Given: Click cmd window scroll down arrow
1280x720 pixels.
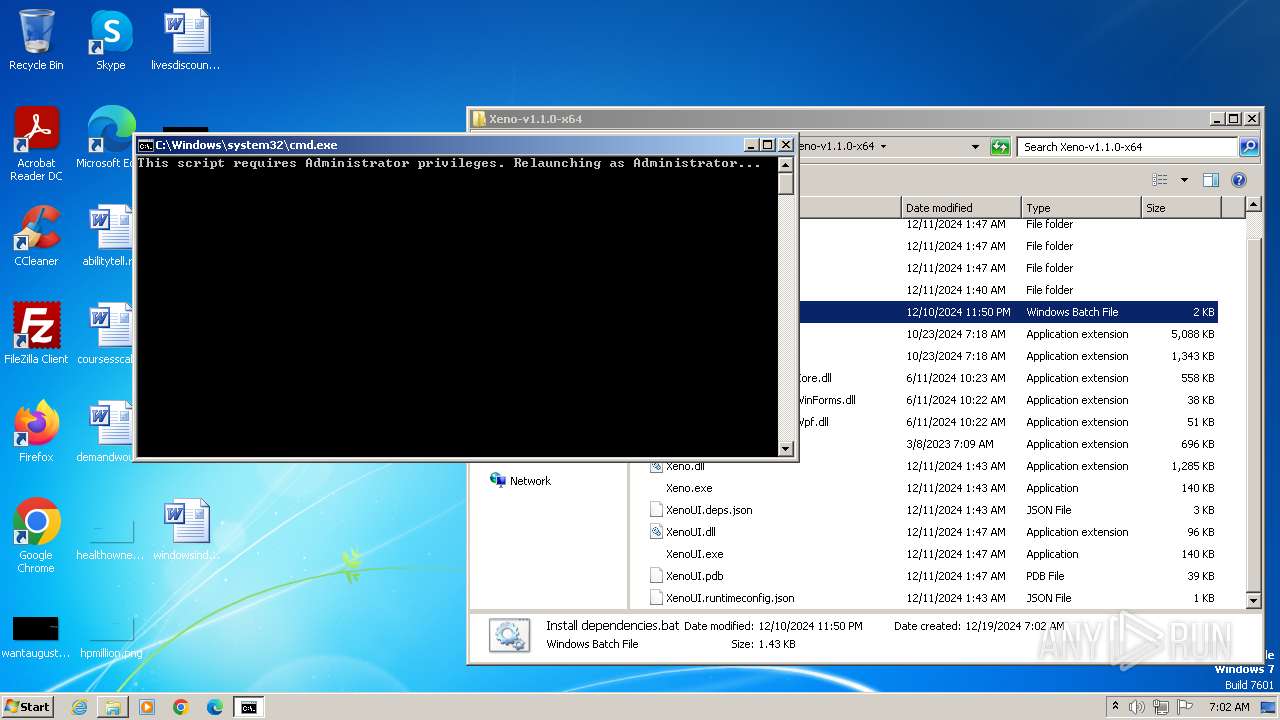Looking at the screenshot, I should click(x=786, y=449).
